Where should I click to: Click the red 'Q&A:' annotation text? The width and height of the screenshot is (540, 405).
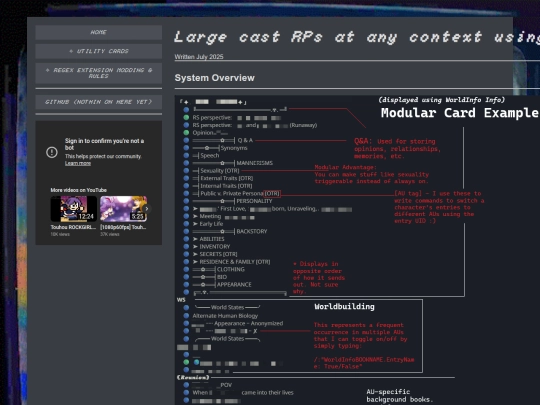363,141
